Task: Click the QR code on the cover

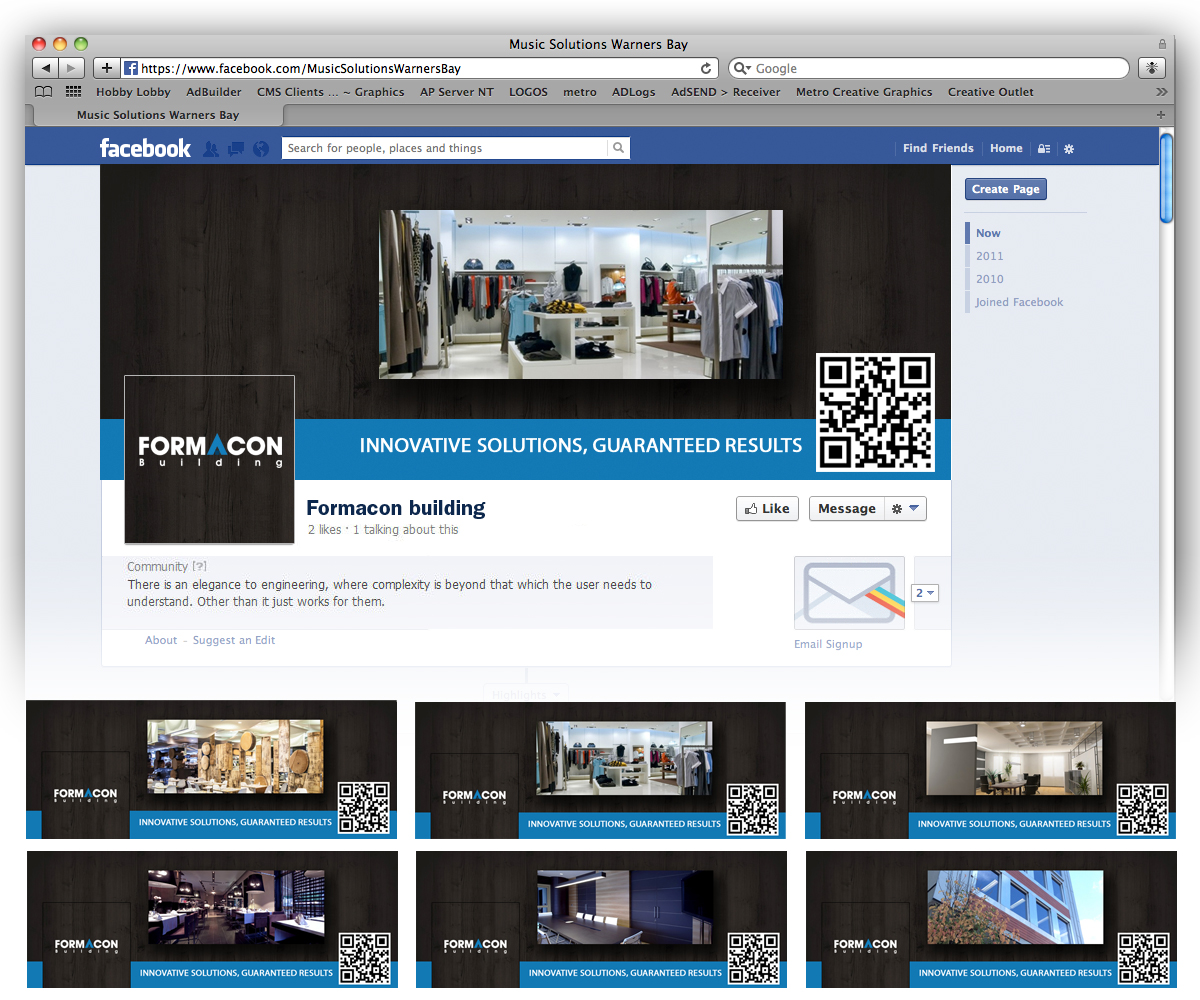Action: pyautogui.click(x=875, y=412)
